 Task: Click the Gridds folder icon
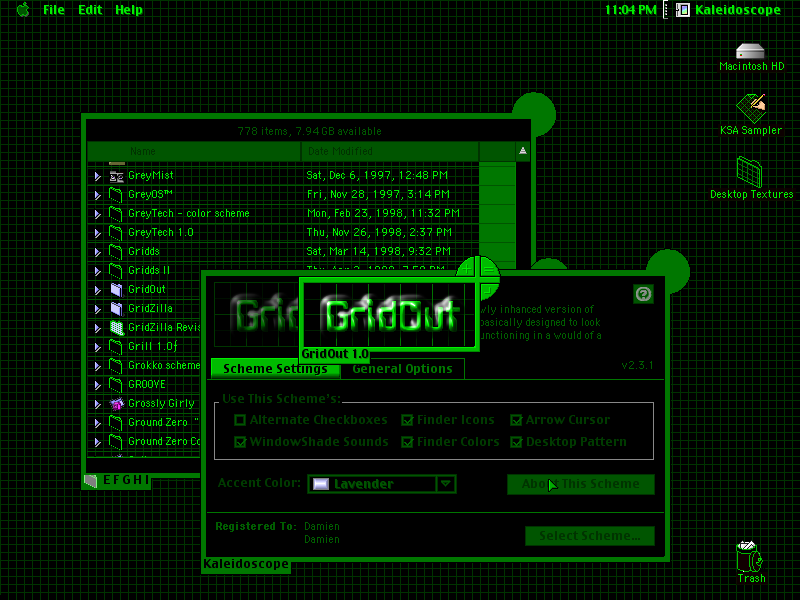click(x=116, y=252)
